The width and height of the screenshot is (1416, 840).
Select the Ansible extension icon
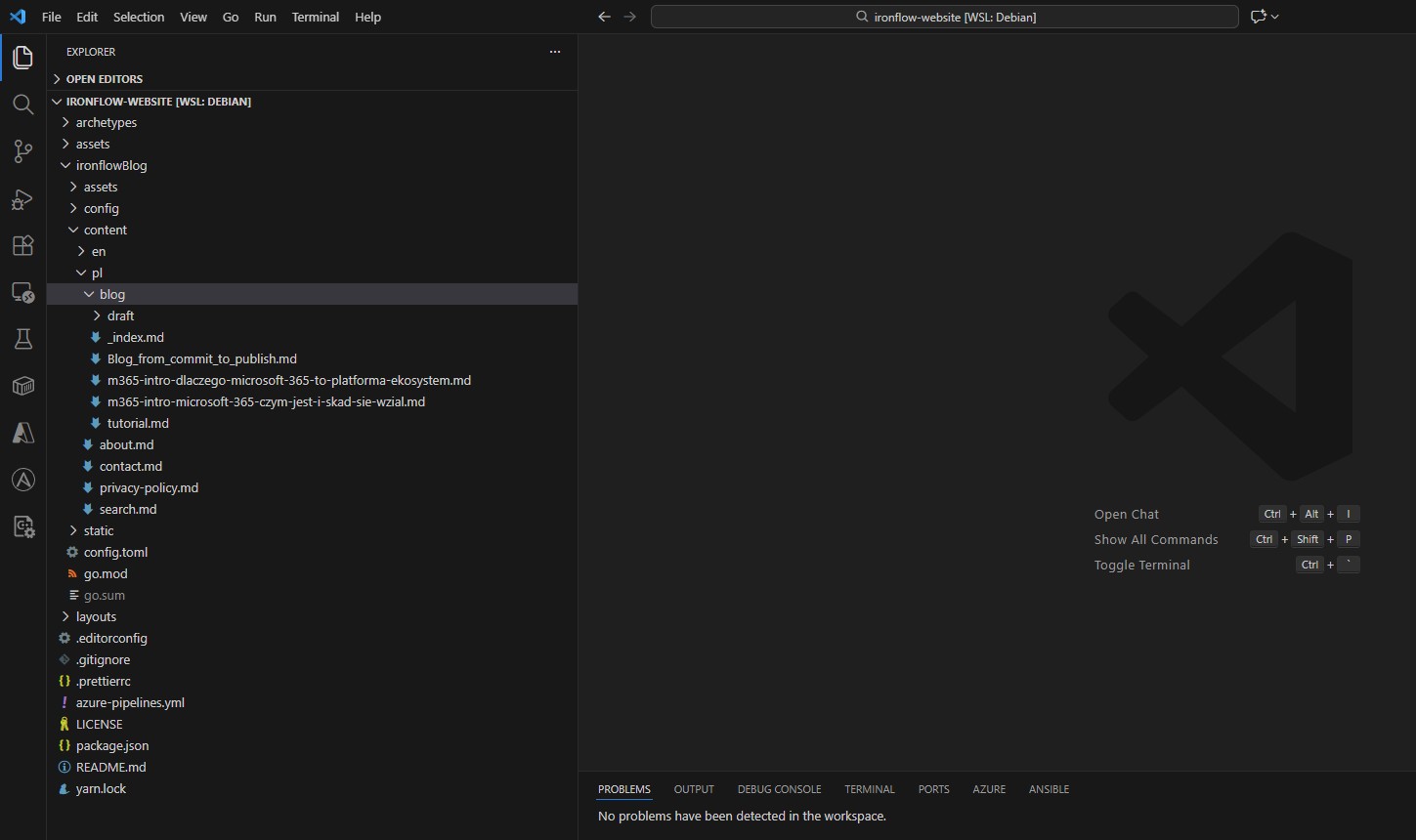[x=22, y=480]
